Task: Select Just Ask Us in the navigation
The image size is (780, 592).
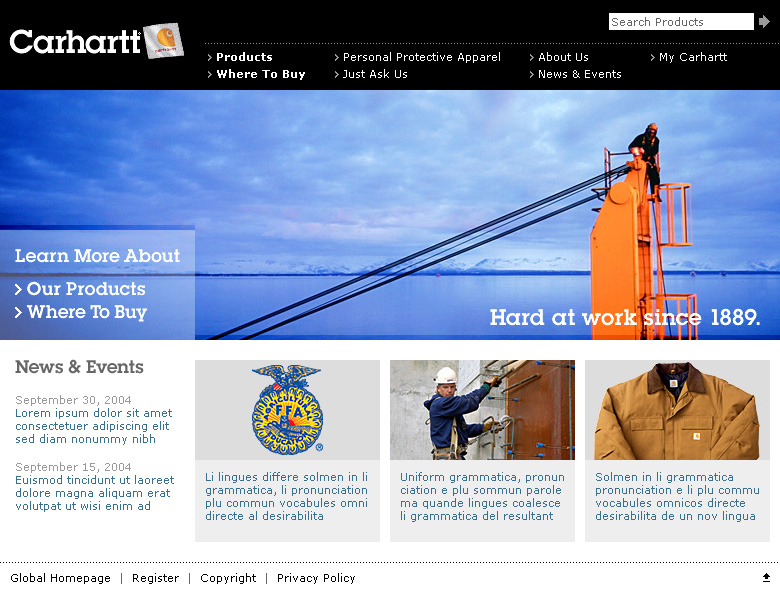Action: click(375, 74)
